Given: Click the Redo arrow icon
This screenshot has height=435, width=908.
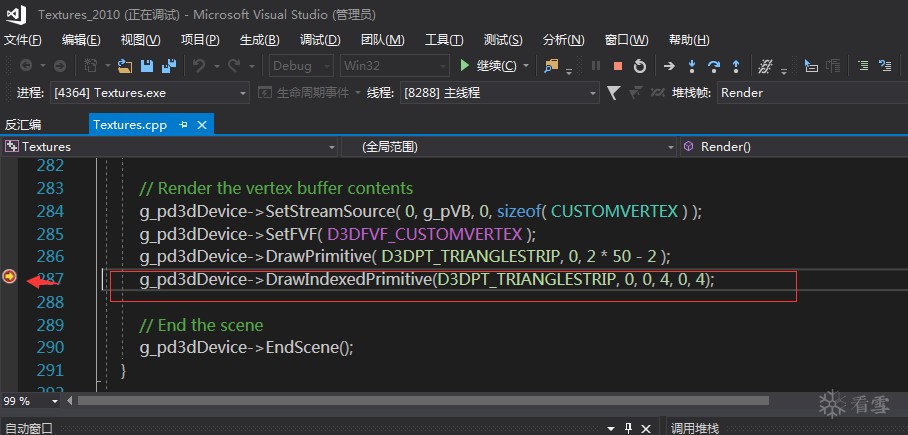Looking at the screenshot, I should tap(234, 66).
